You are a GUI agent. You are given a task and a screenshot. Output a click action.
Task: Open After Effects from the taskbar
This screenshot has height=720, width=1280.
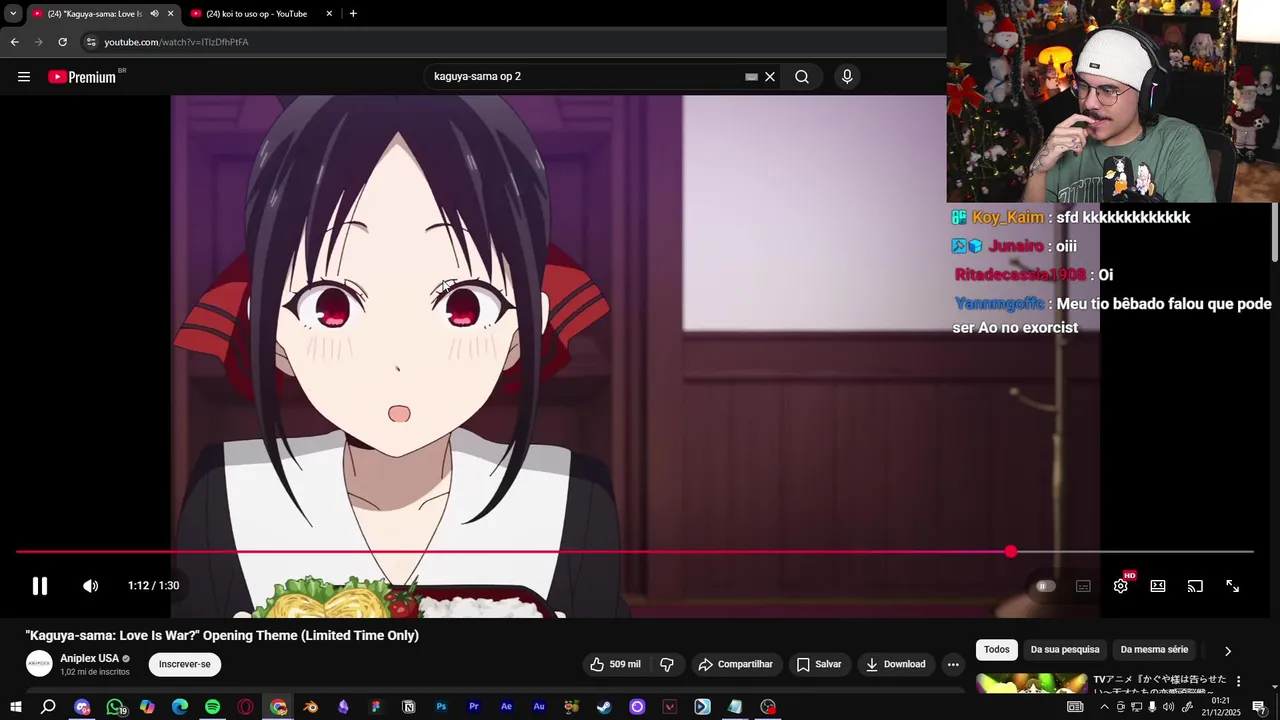(506, 707)
